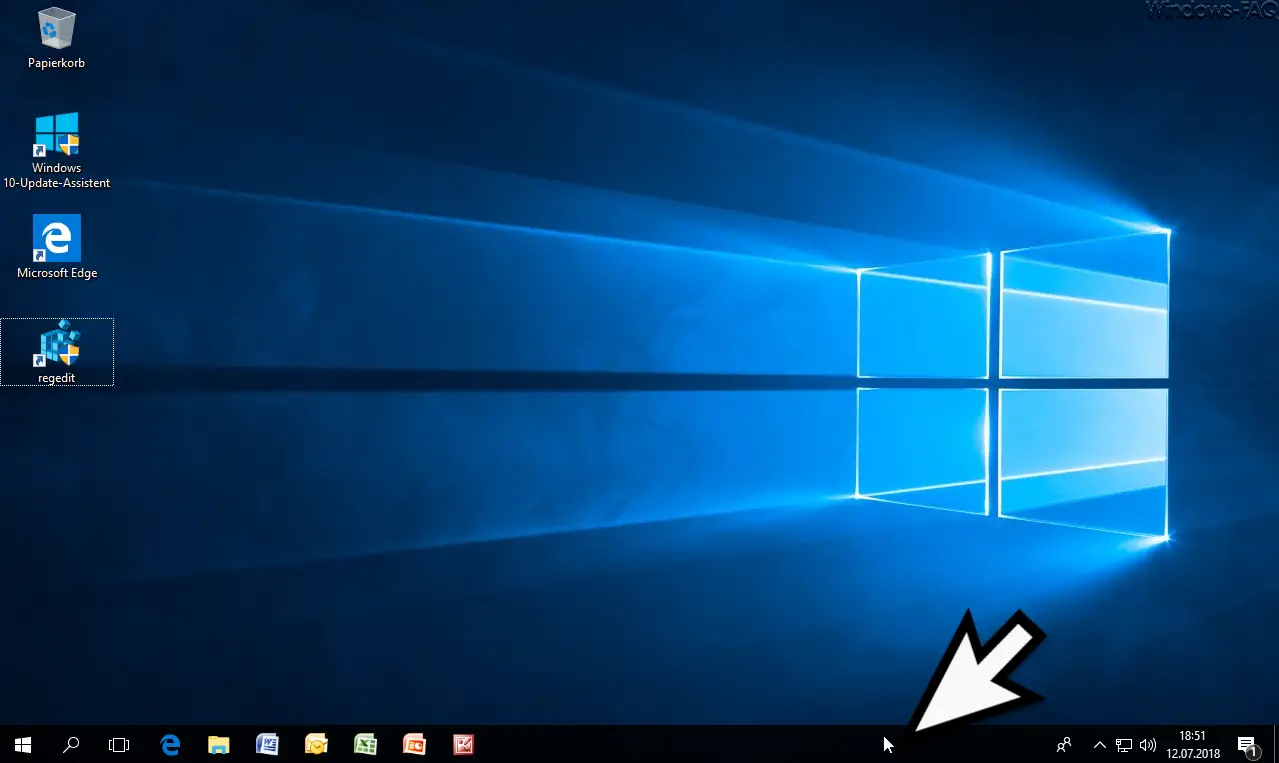Click Show desktop sliver at taskbar end
1279x763 pixels.
1275,744
